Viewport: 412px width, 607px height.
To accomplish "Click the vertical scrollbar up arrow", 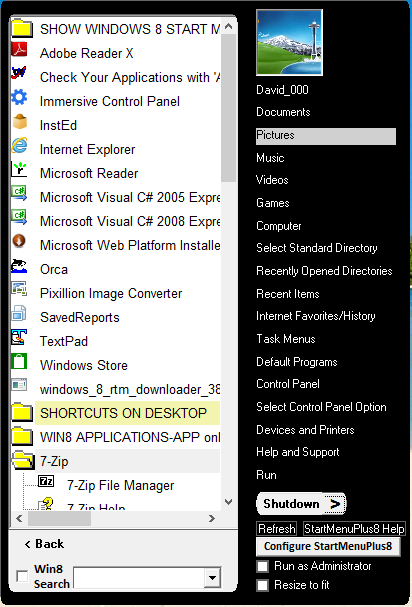I will click(x=228, y=26).
